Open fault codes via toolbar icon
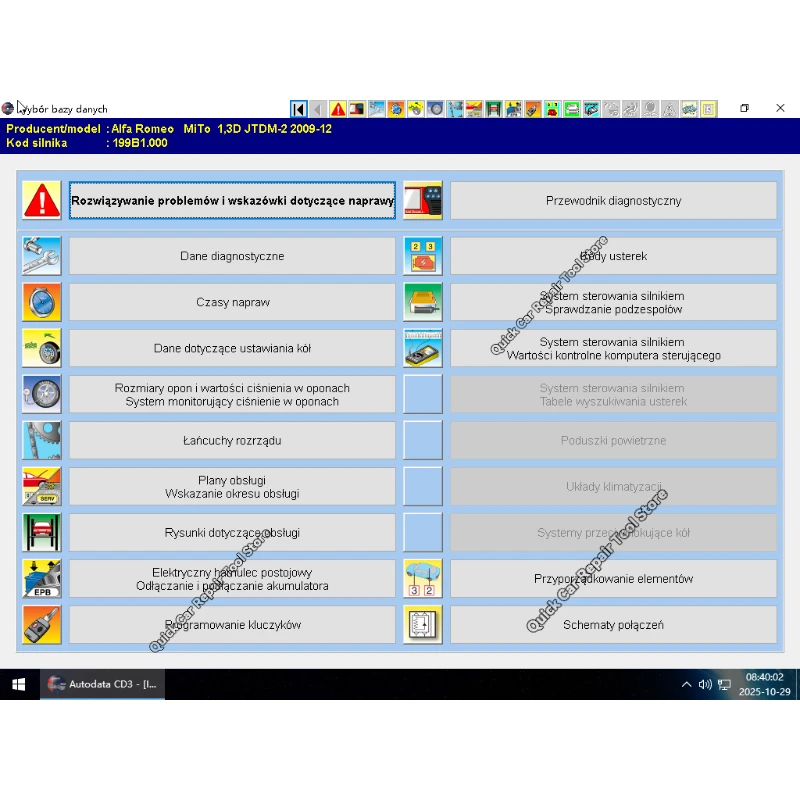Viewport: 800px width, 800px height. [x=552, y=109]
